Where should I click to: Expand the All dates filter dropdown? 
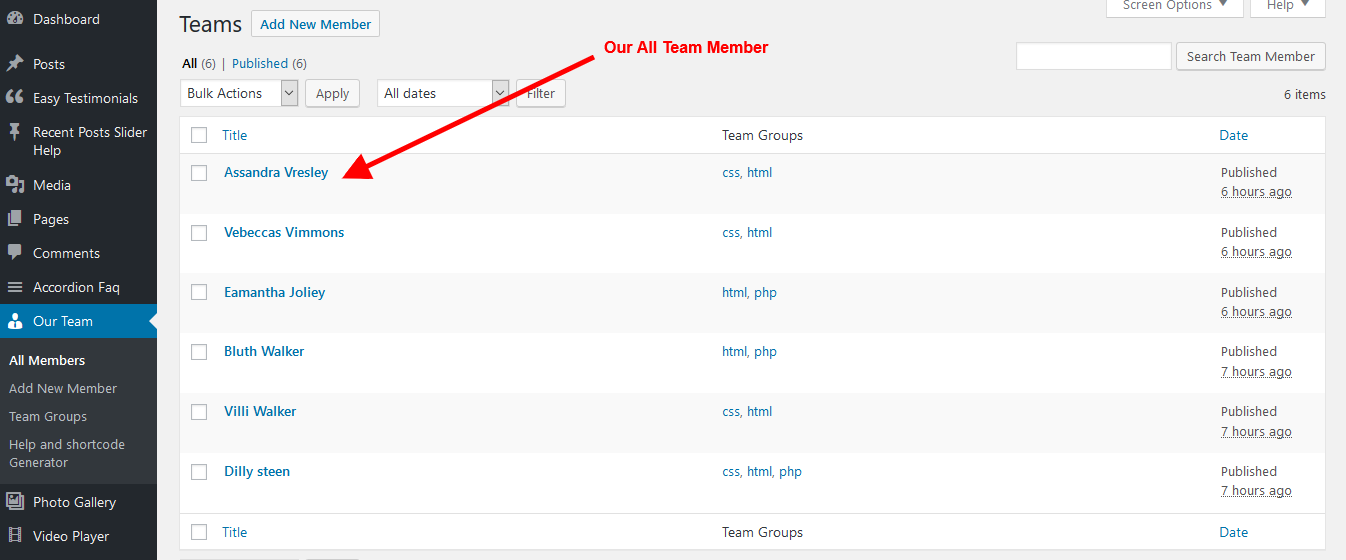tap(443, 93)
